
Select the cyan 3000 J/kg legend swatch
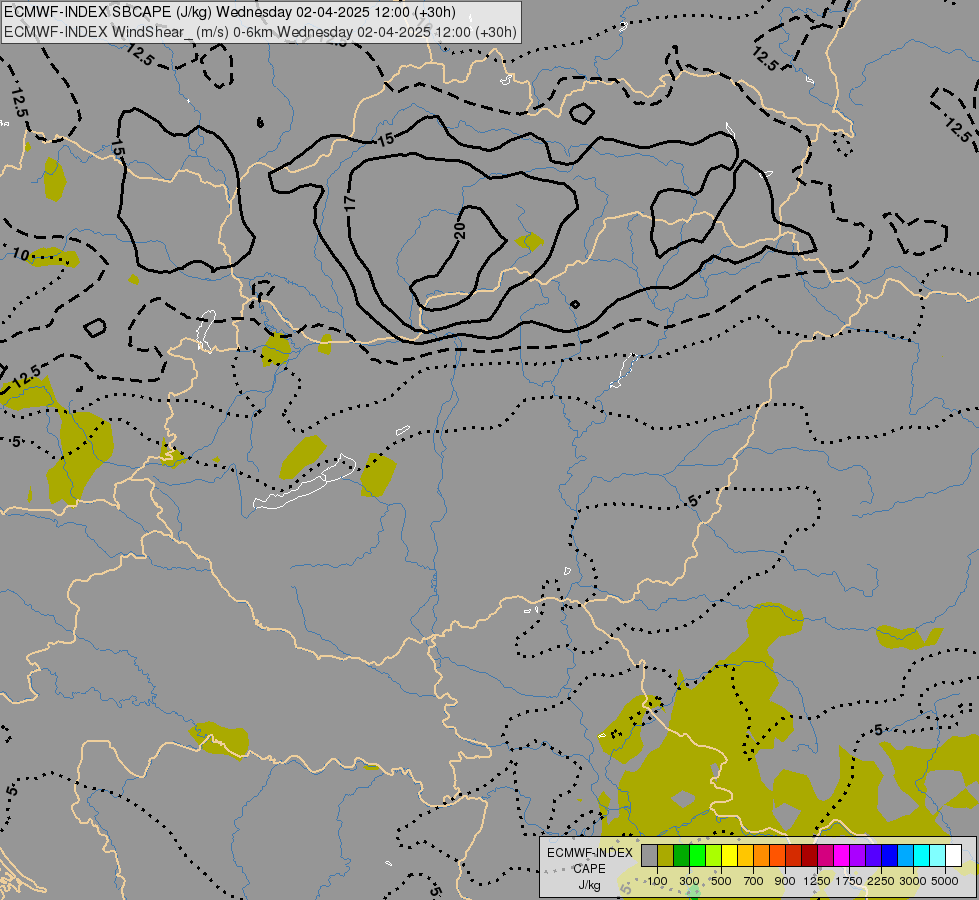[x=922, y=856]
